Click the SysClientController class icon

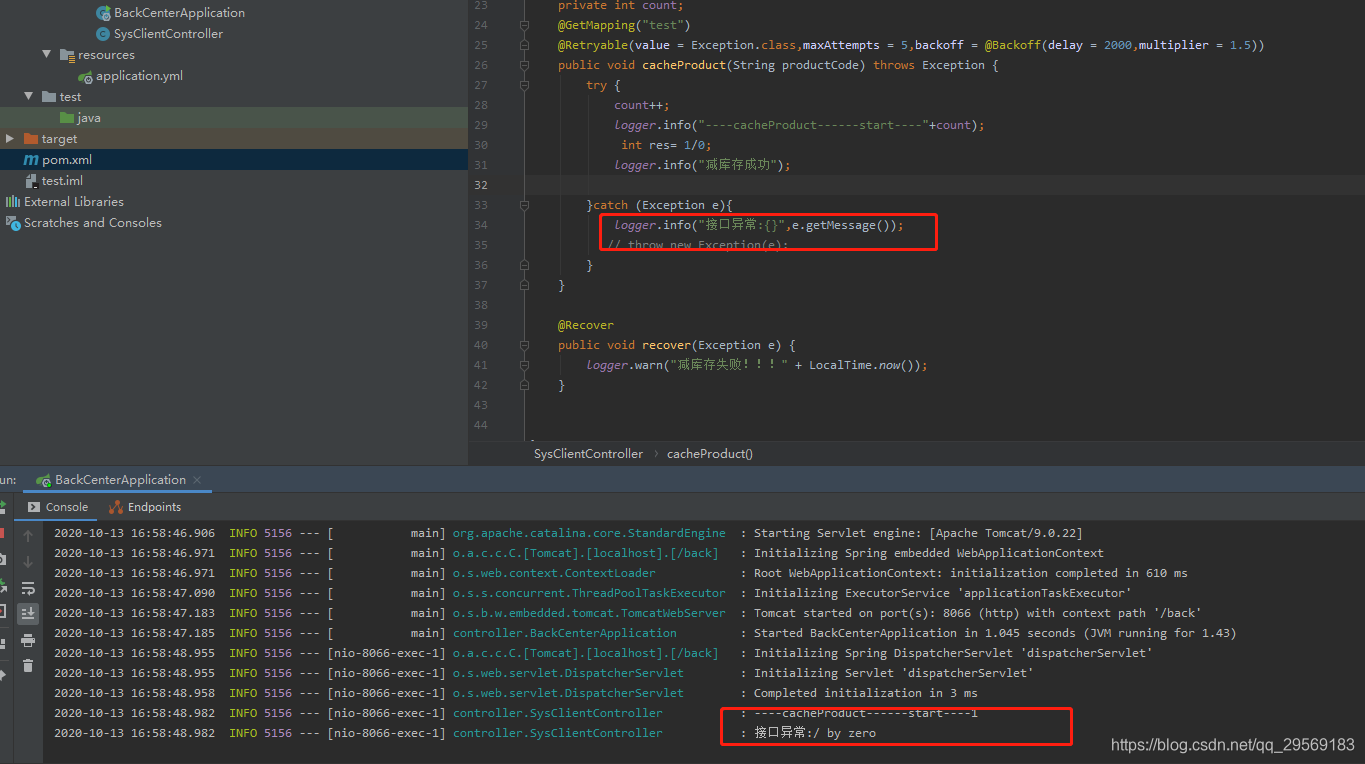(x=101, y=33)
